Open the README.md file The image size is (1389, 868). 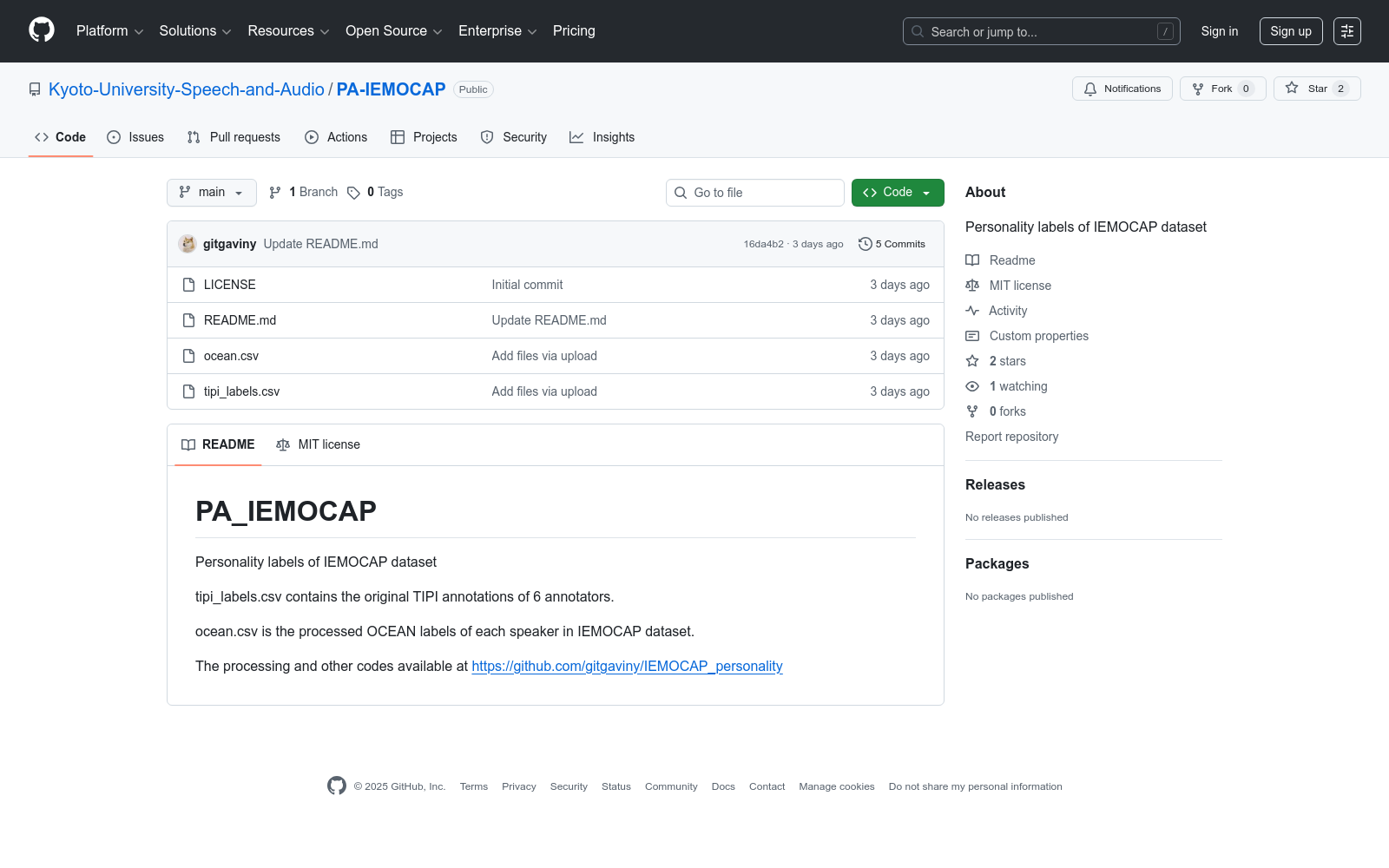[x=240, y=320]
